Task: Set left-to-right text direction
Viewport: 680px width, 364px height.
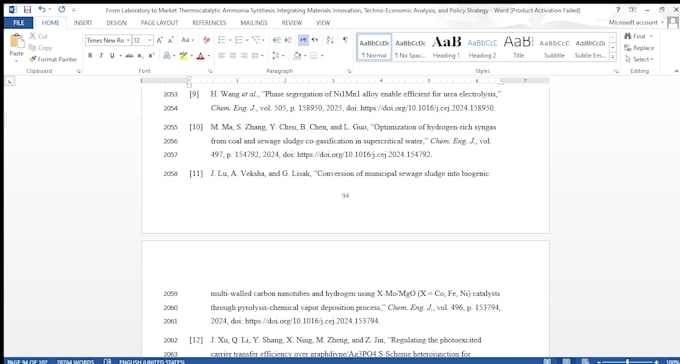Action: pos(303,40)
